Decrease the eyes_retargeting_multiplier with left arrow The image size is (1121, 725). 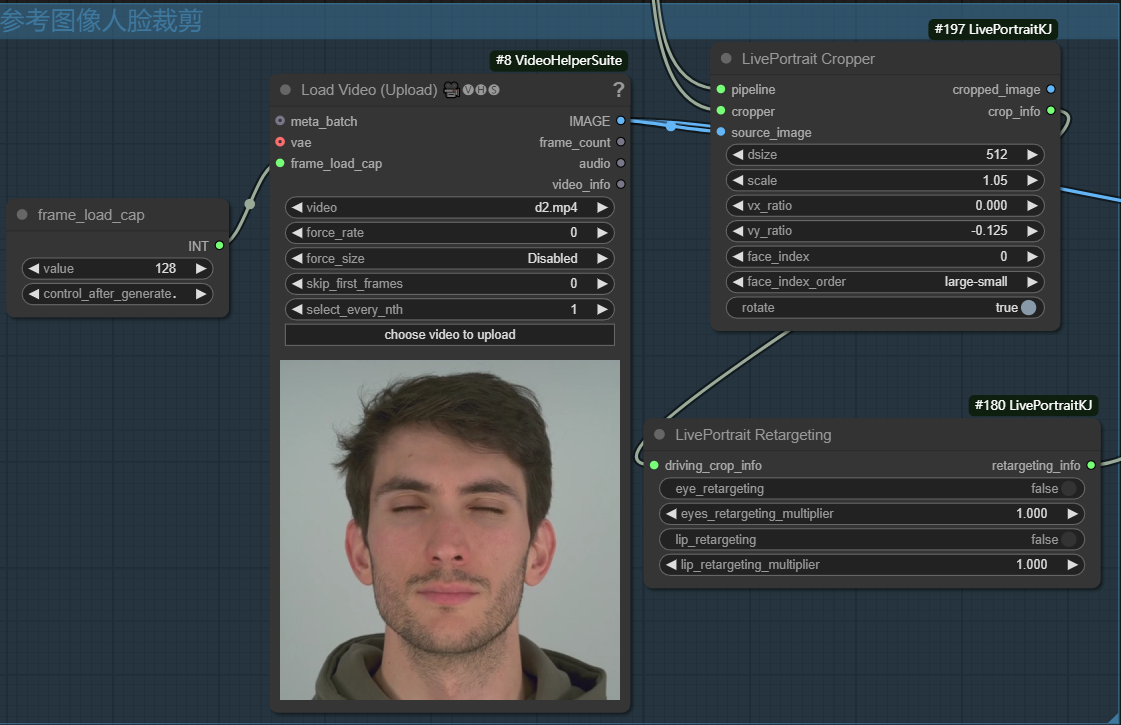pyautogui.click(x=672, y=514)
